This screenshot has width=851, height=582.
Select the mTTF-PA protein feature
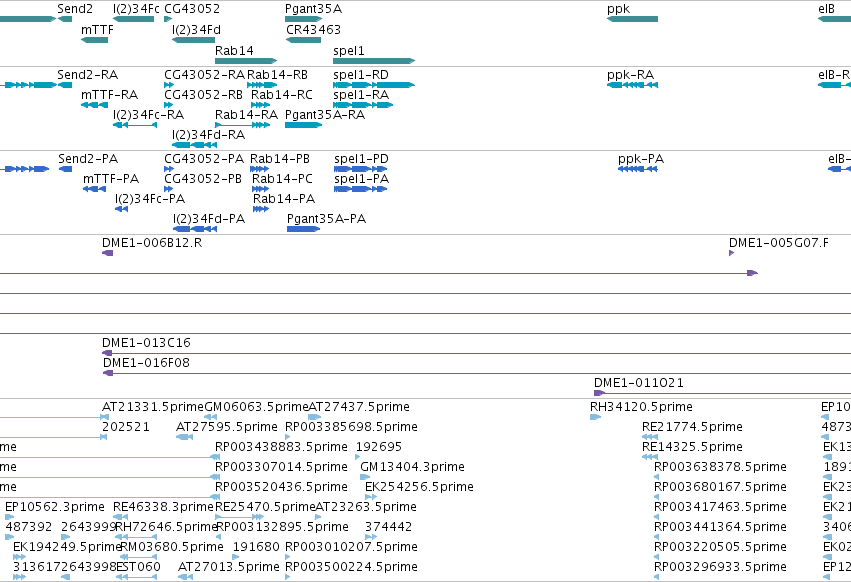[94, 189]
